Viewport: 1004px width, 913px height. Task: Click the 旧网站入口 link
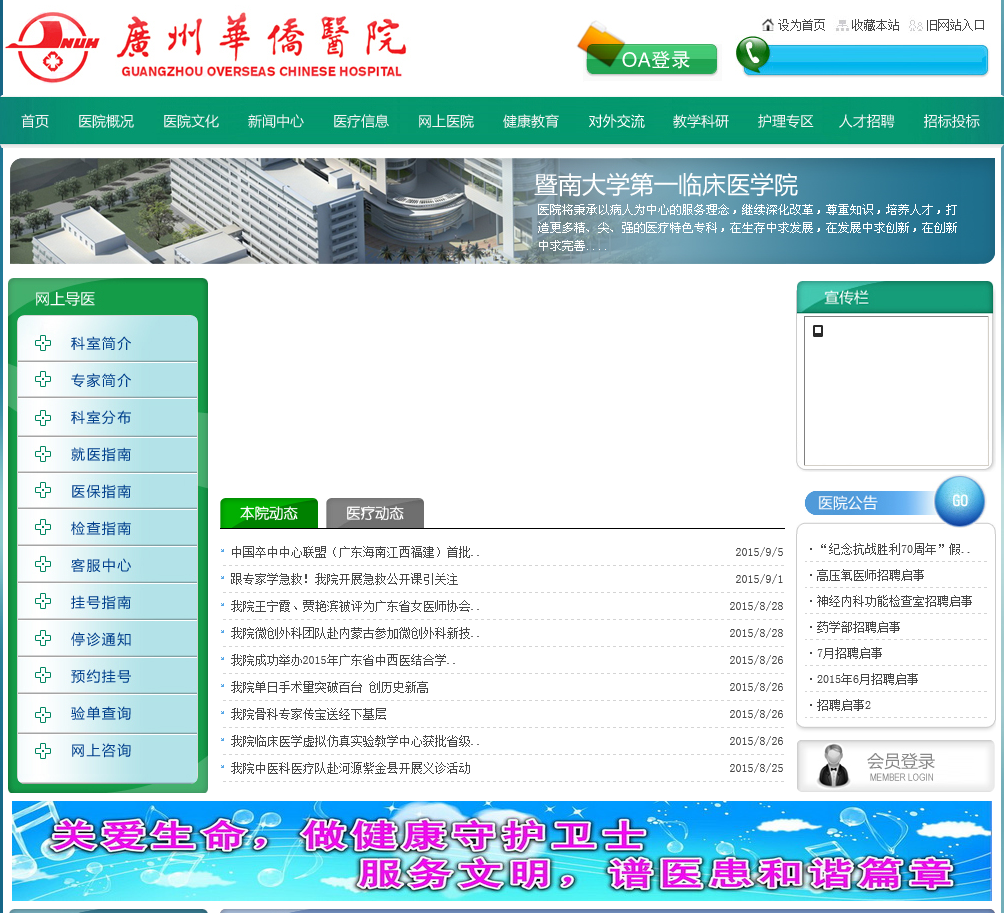click(955, 26)
